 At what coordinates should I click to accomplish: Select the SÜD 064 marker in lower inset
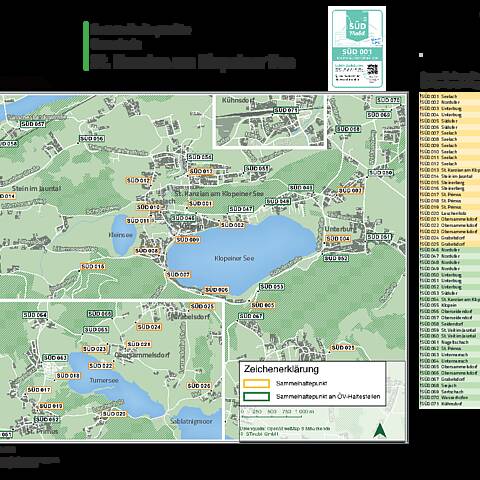pyautogui.click(x=35, y=315)
